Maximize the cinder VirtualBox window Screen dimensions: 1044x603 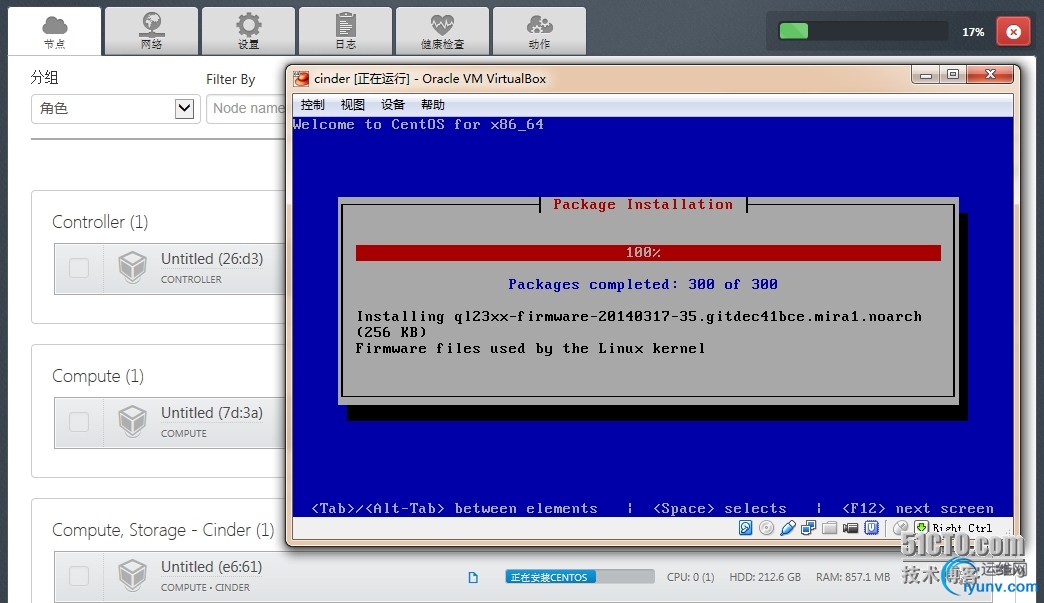(953, 75)
